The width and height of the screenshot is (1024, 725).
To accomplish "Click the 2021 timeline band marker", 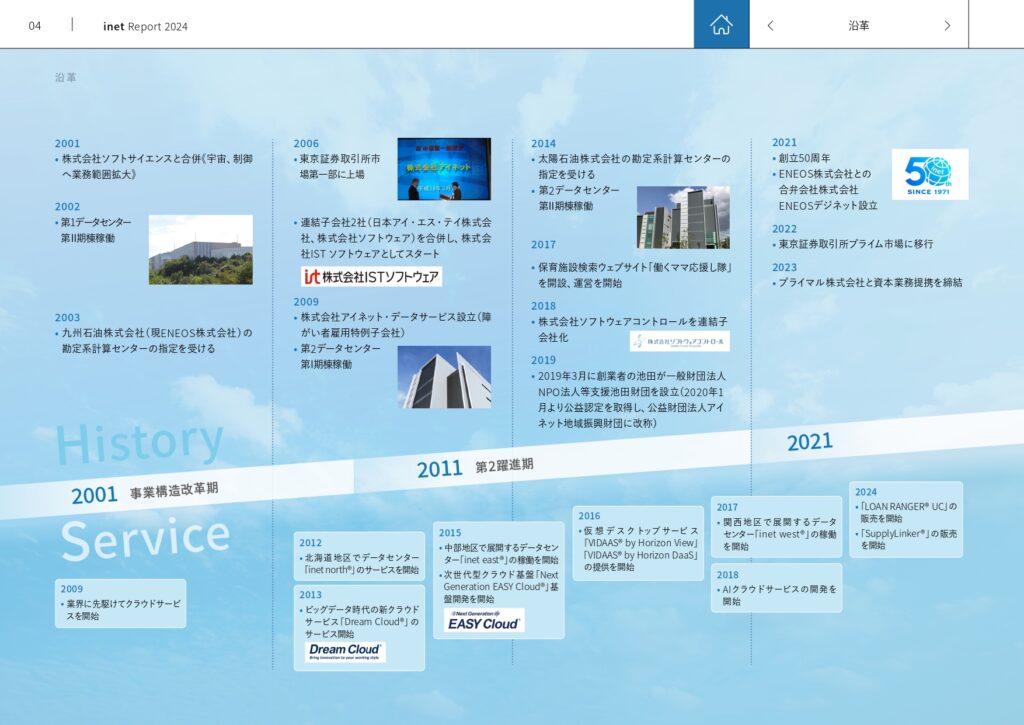I will (810, 442).
